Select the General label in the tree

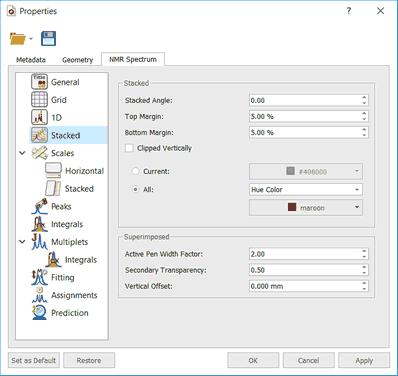(65, 82)
